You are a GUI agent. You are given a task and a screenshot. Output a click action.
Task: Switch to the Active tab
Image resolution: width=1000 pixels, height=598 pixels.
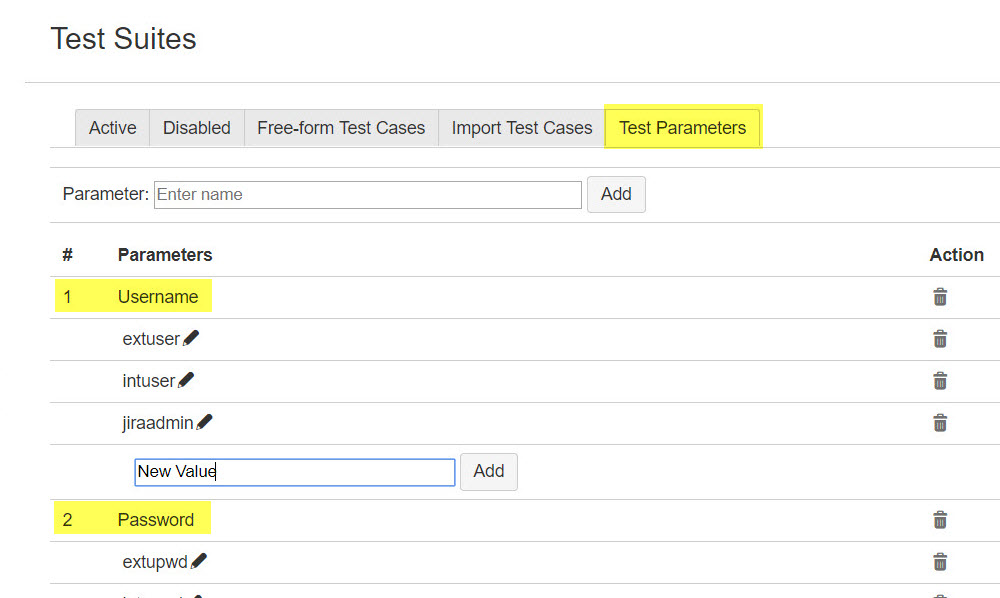pyautogui.click(x=112, y=128)
